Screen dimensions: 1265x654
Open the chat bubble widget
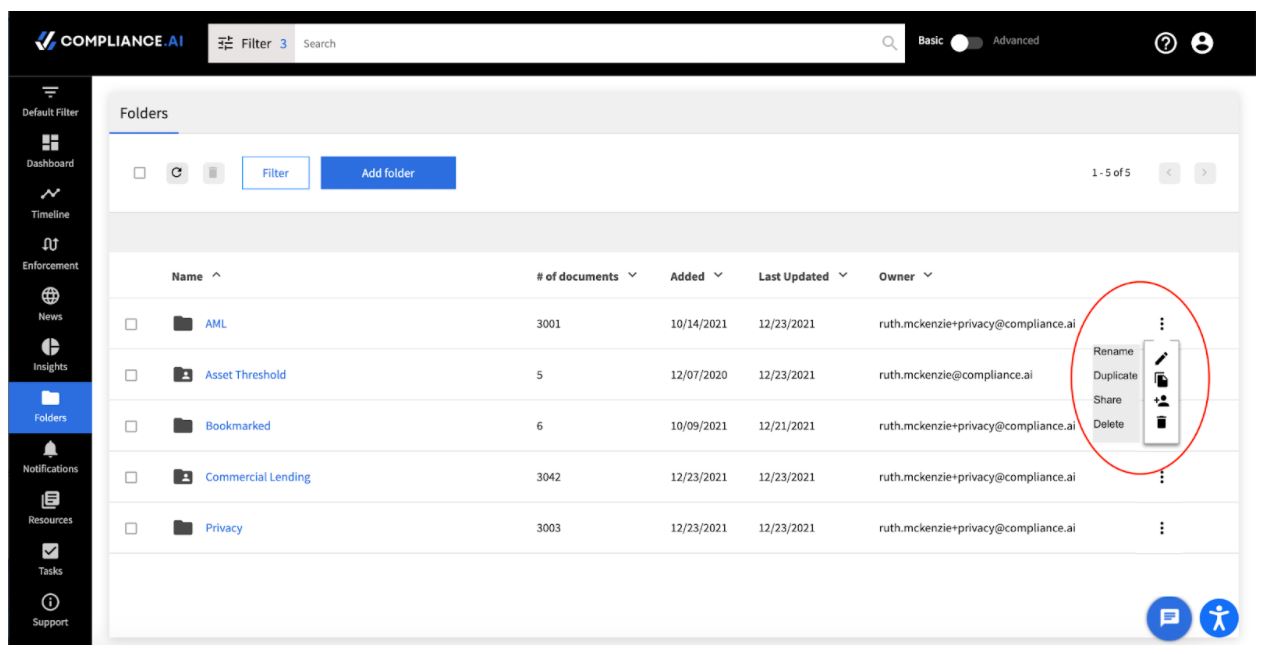pyautogui.click(x=1169, y=617)
